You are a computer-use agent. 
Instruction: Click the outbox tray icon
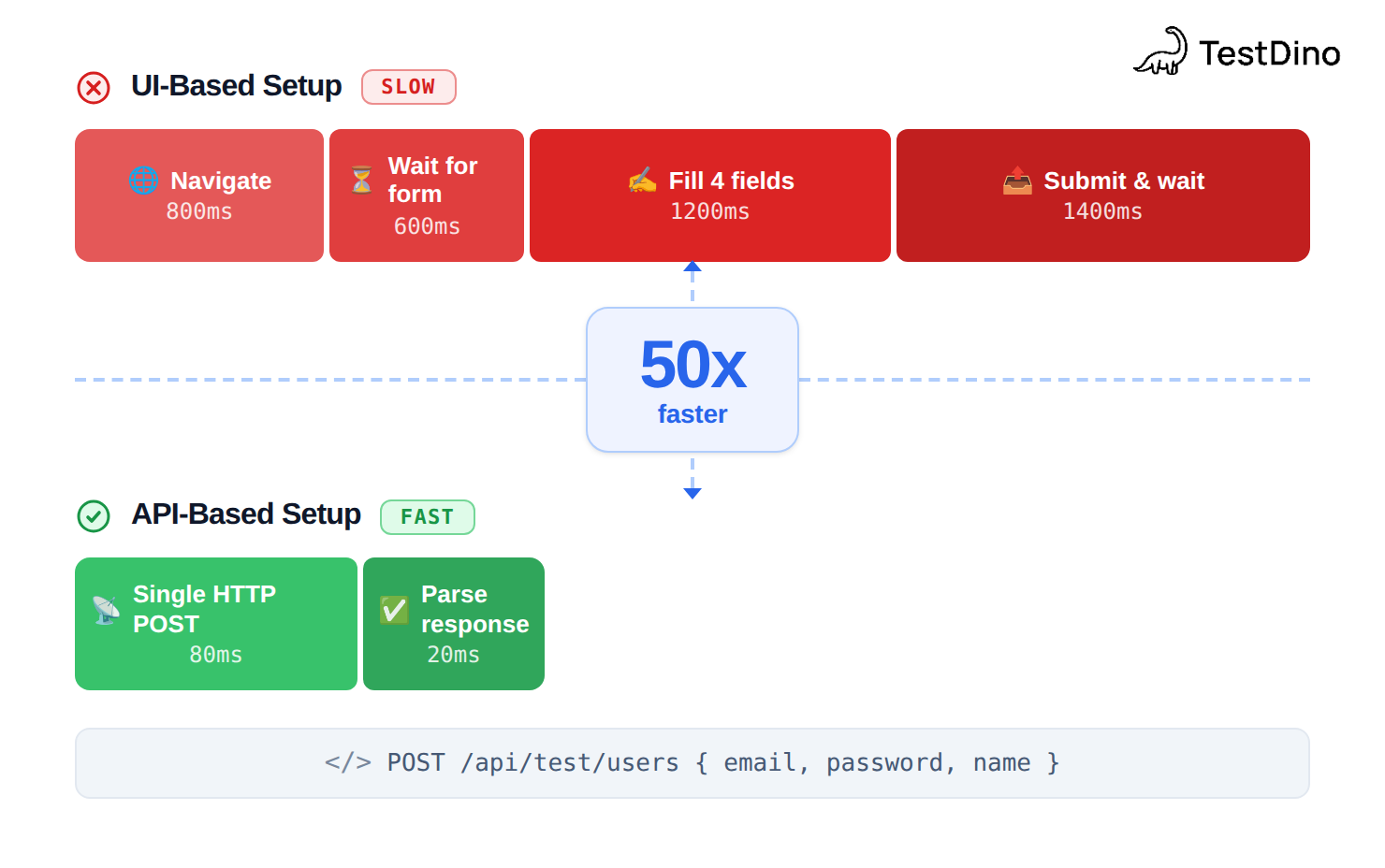coord(1017,180)
